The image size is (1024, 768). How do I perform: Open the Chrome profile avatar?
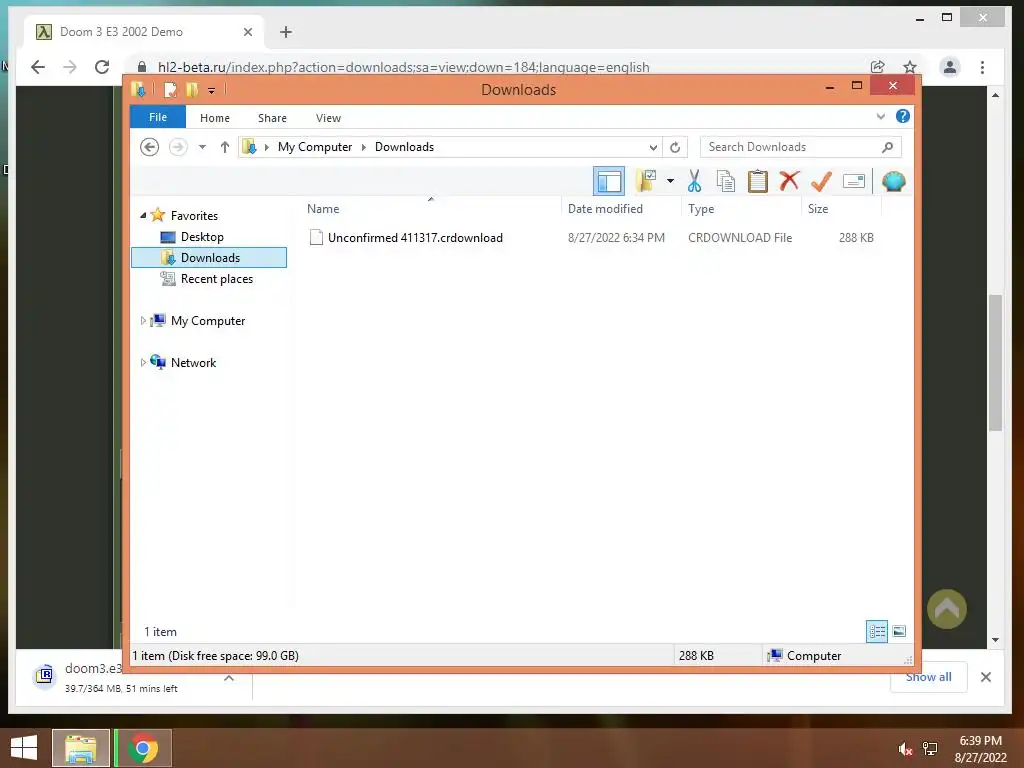[950, 67]
